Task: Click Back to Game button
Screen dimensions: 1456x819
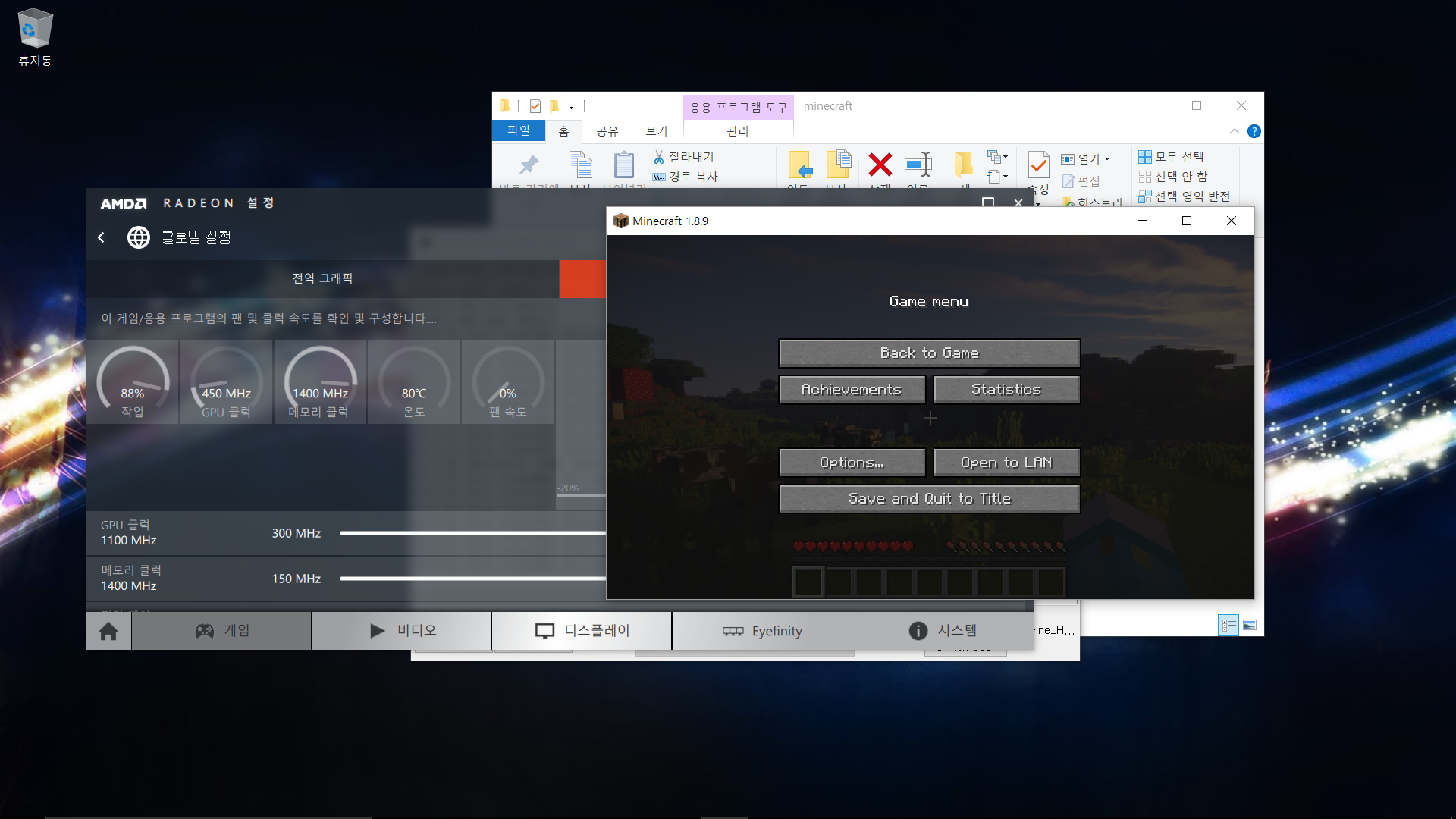Action: coord(929,353)
